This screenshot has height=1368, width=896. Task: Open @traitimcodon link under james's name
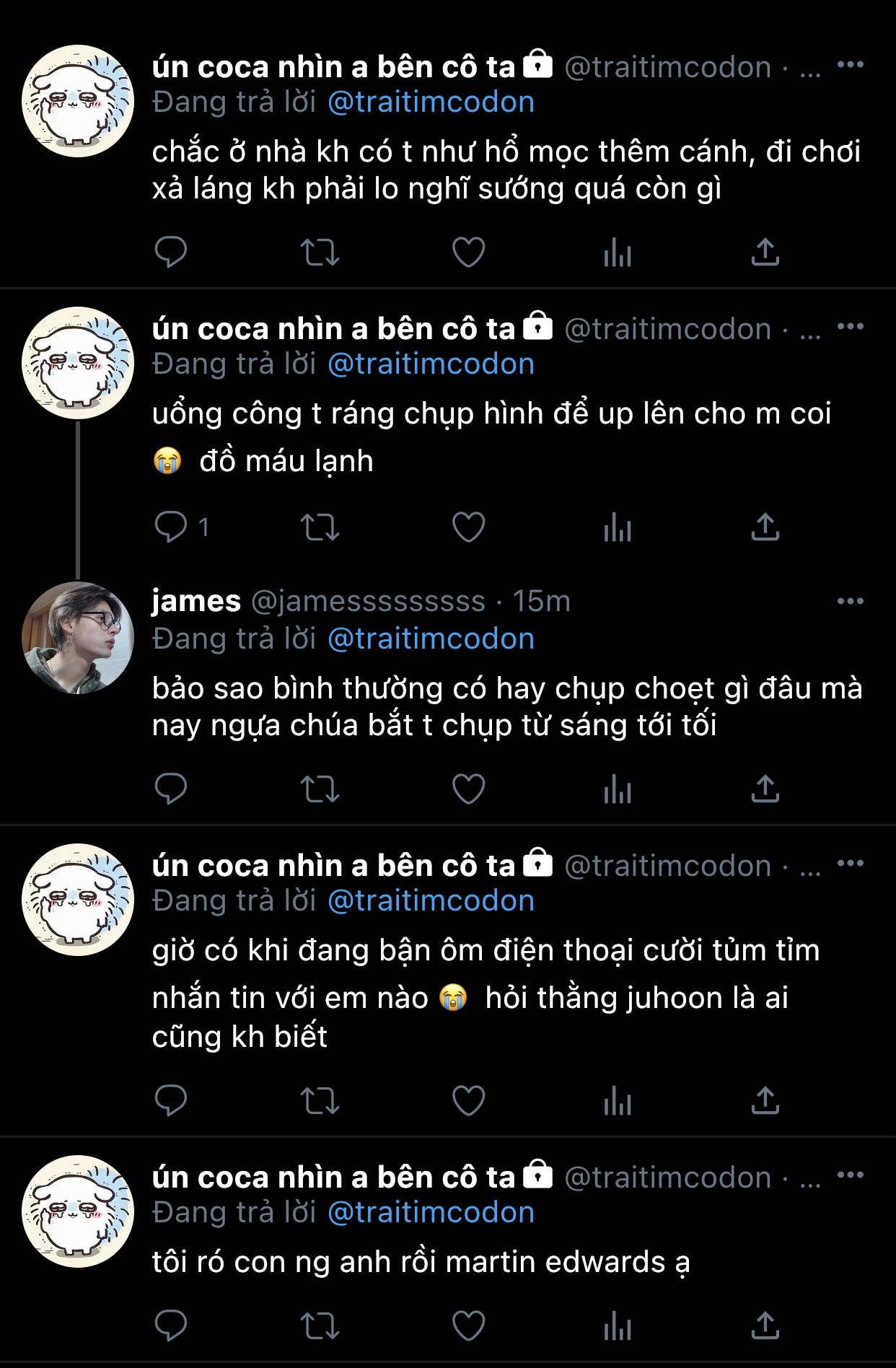431,639
